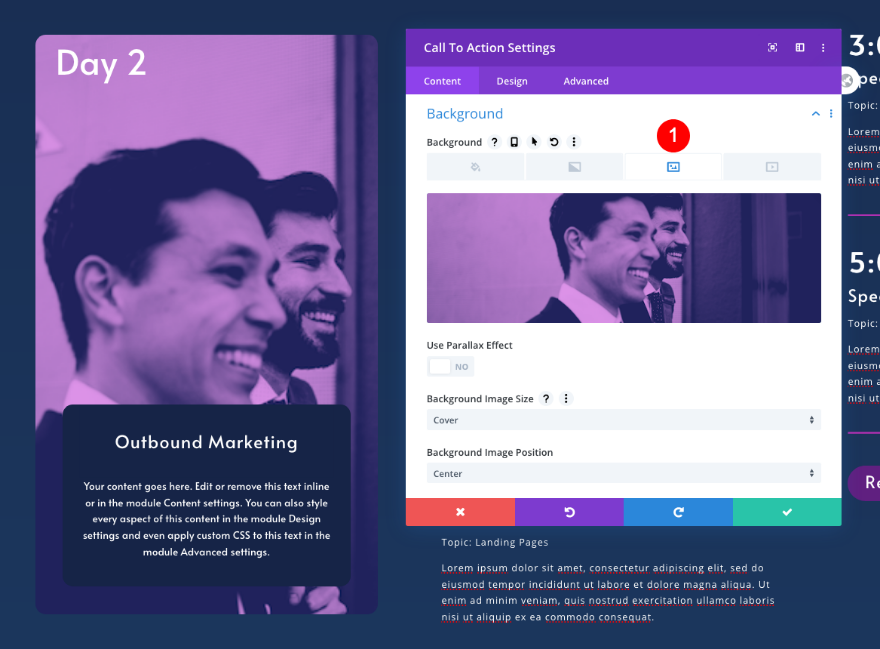Screen dimensions: 880x649
Task: Show help for Background option
Action: tap(494, 142)
